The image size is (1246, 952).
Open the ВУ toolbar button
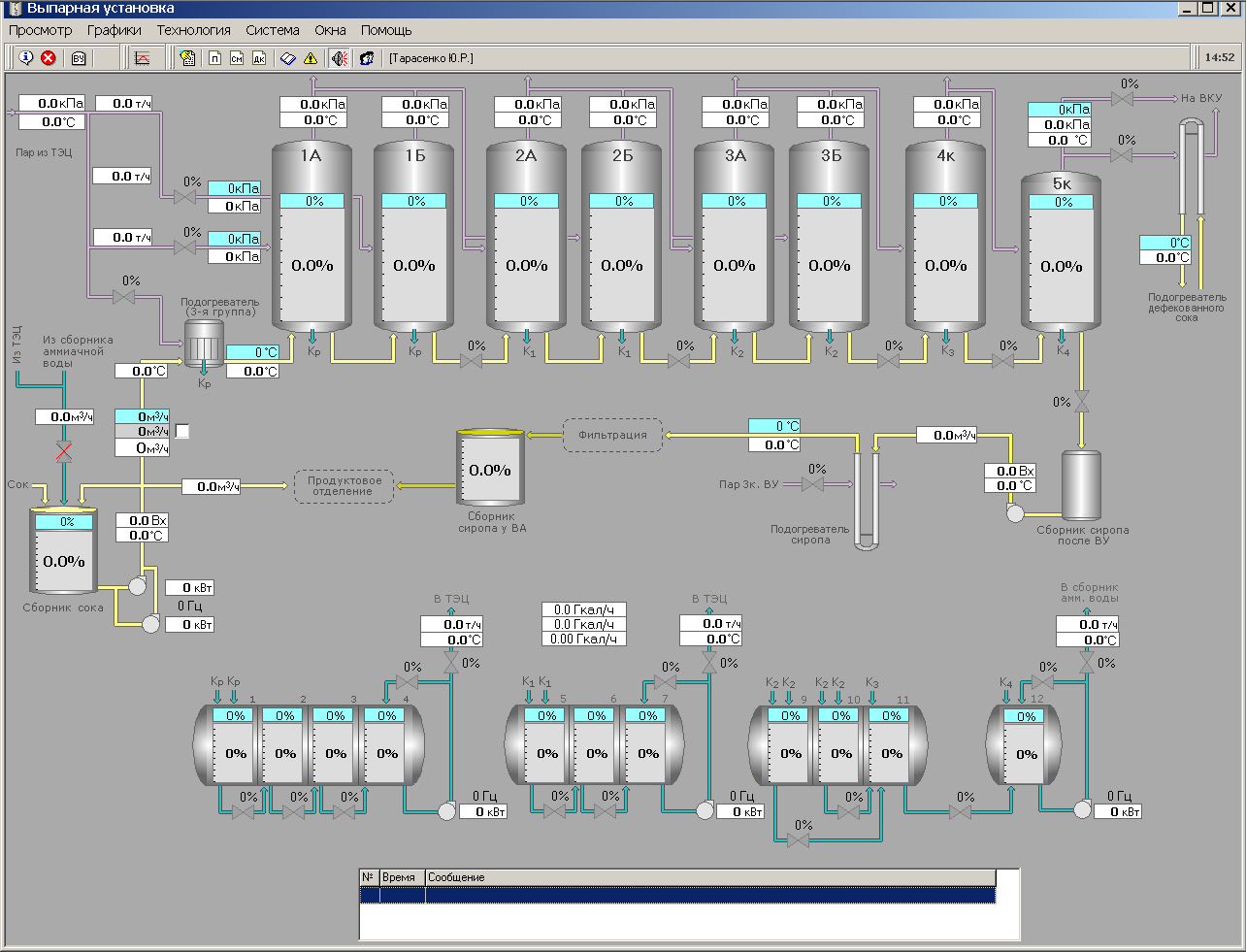point(79,58)
